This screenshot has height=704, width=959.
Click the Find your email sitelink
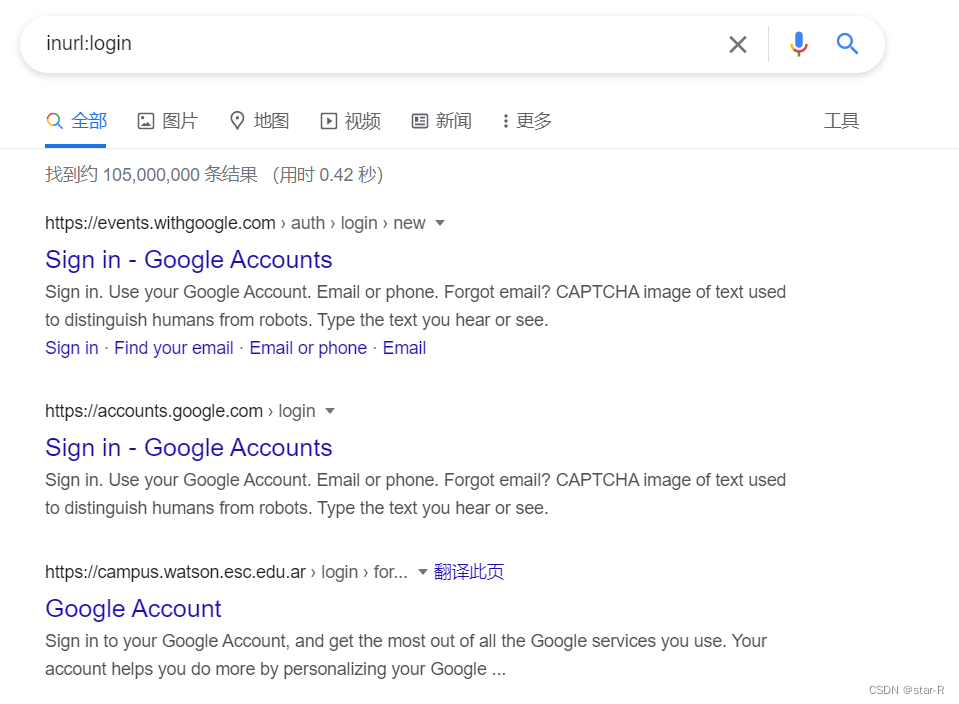click(174, 348)
